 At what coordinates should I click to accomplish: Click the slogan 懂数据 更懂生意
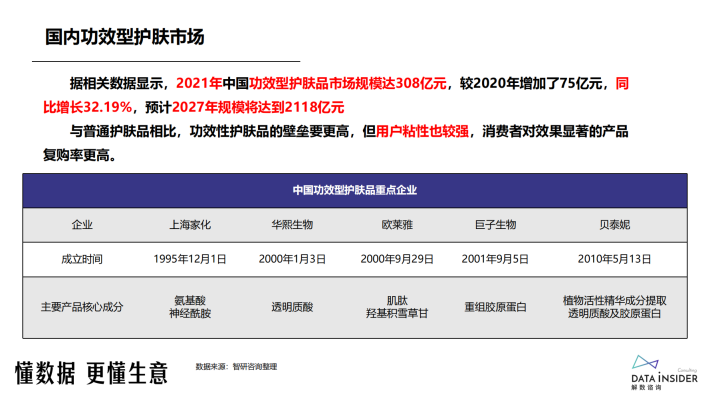pyautogui.click(x=91, y=374)
